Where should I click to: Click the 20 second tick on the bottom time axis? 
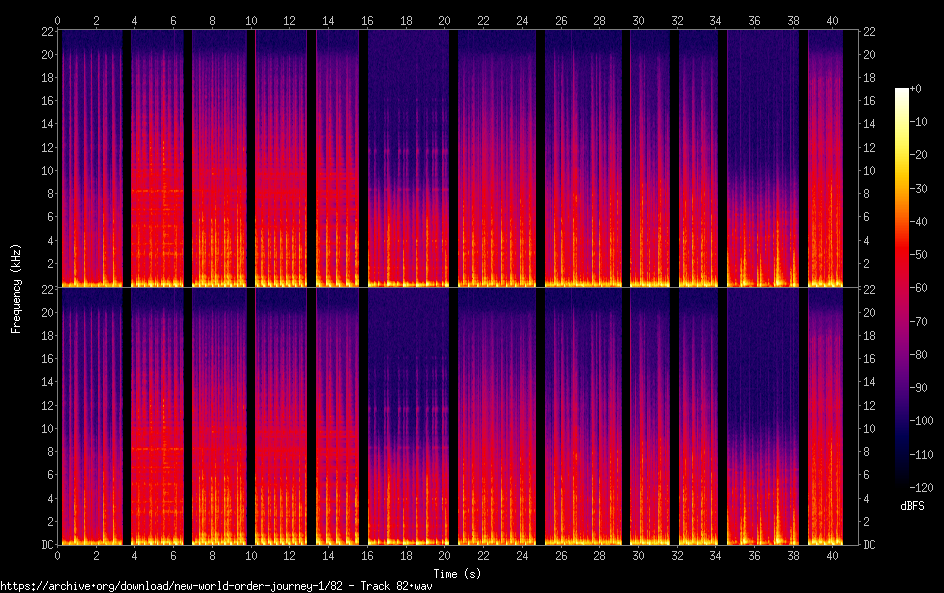[x=445, y=553]
